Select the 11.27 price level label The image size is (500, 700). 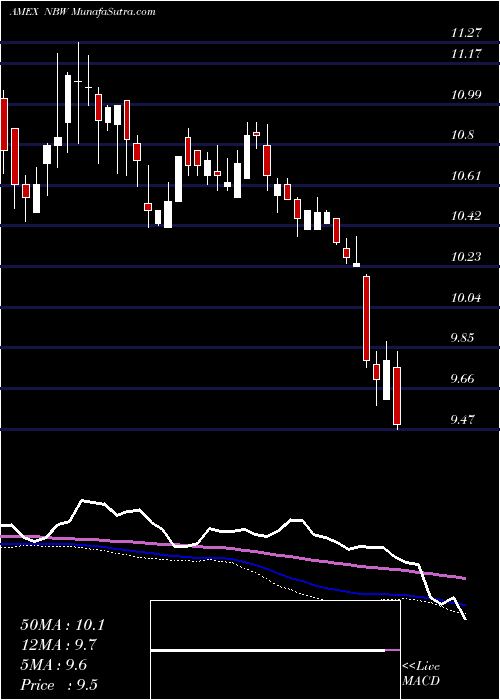(x=467, y=33)
